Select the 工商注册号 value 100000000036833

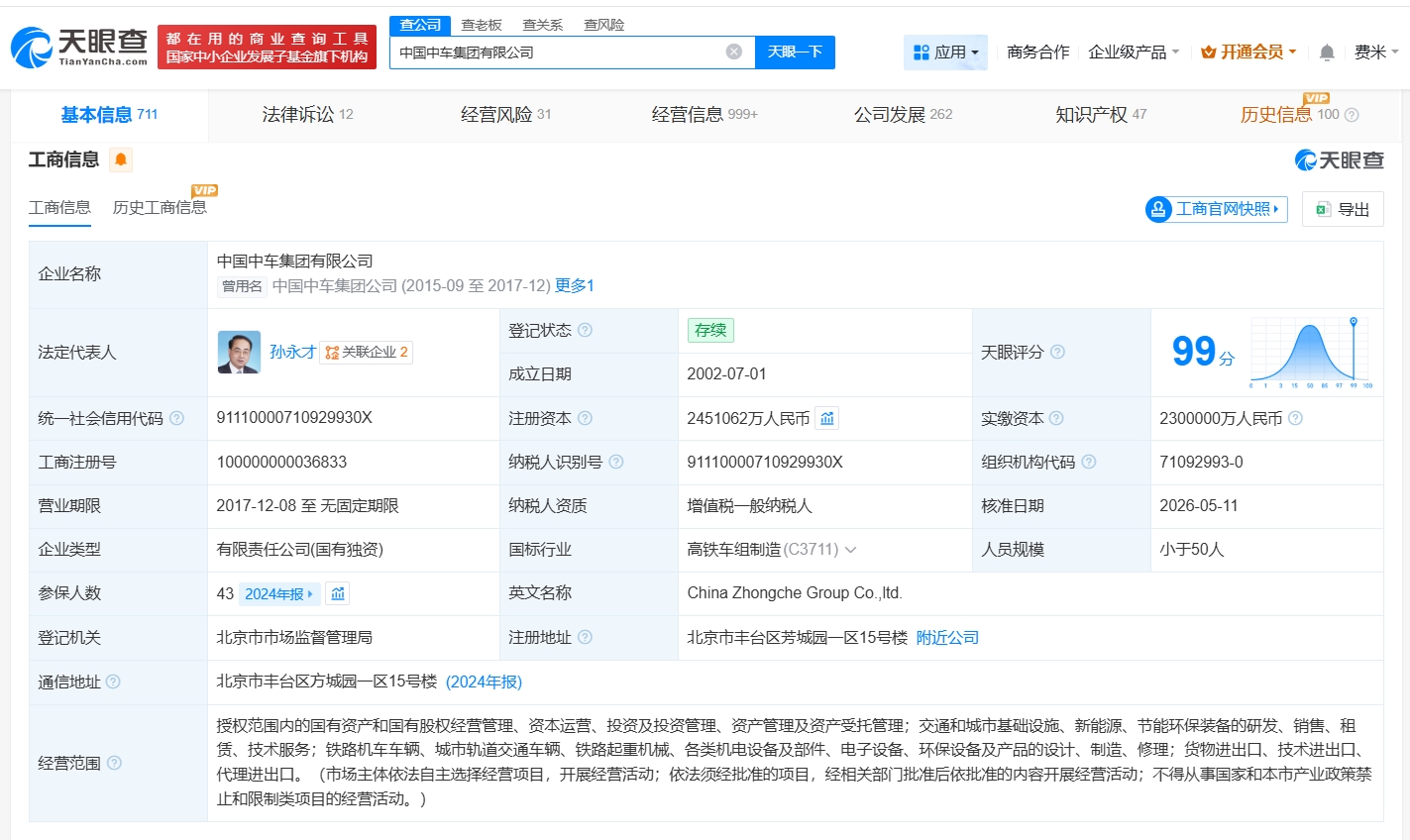point(281,462)
